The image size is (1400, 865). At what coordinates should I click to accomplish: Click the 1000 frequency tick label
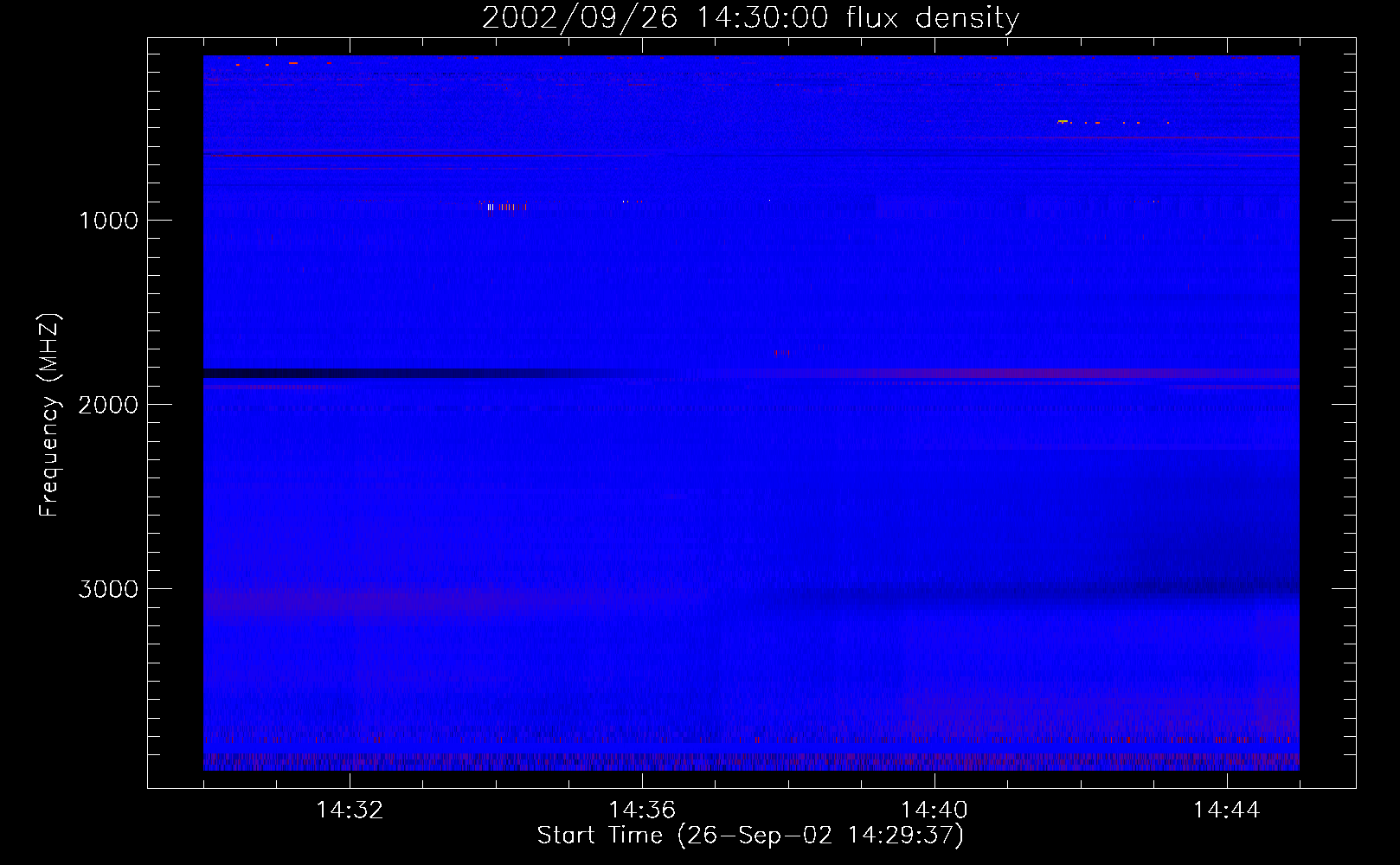[x=108, y=221]
